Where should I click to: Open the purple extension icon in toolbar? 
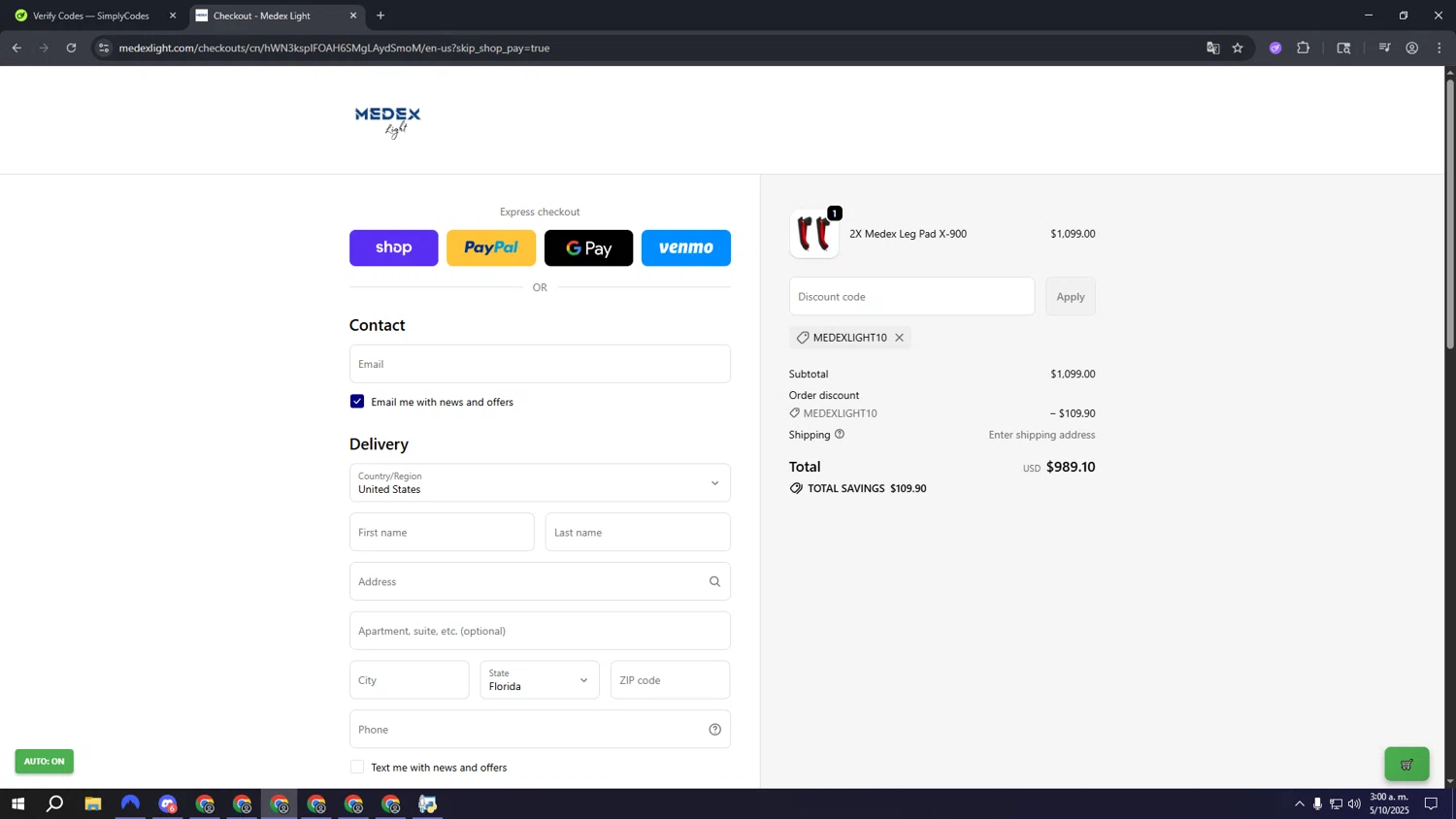[1275, 48]
